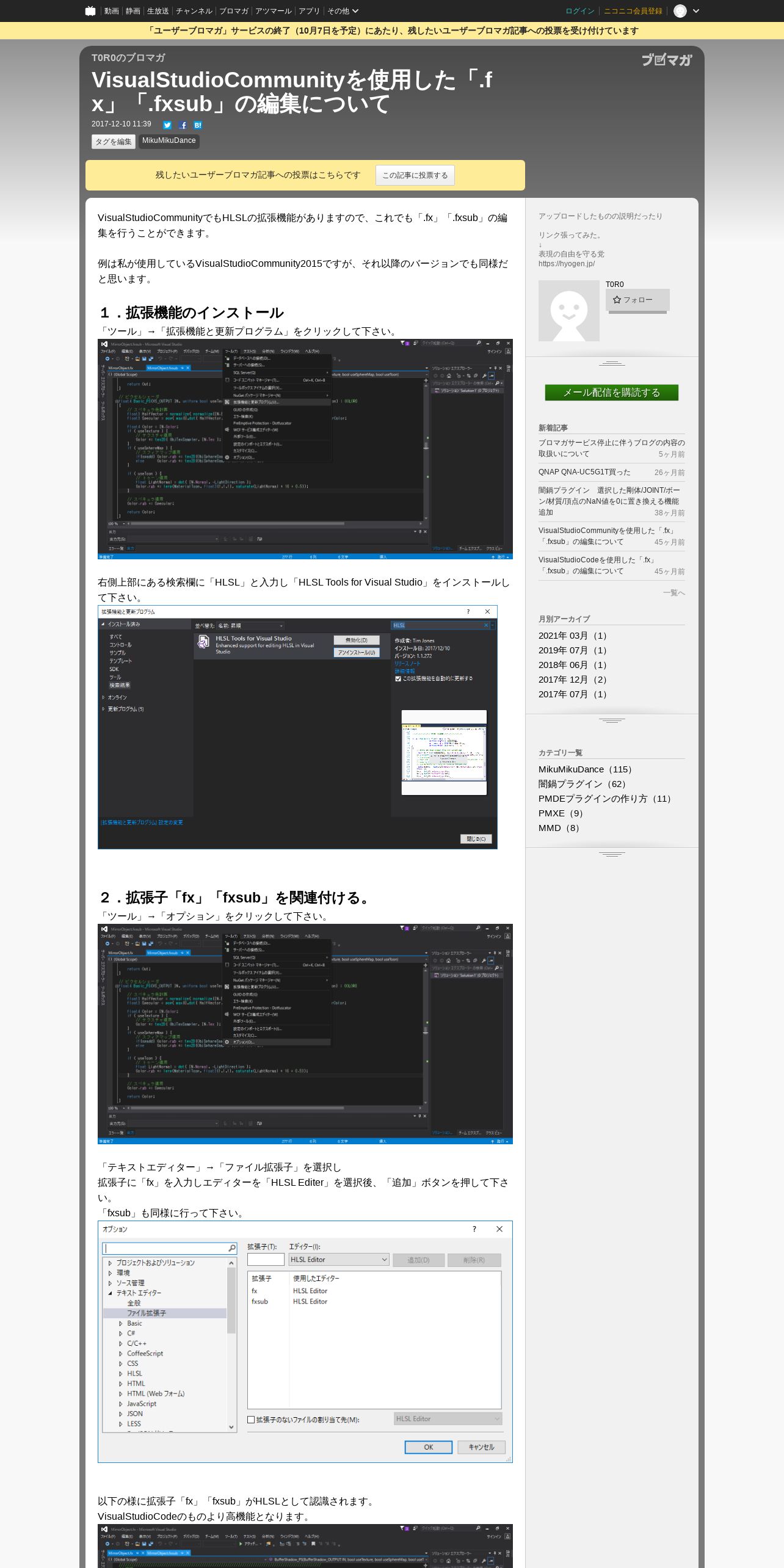Image resolution: width=784 pixels, height=1568 pixels.
Task: Click search magnifier icon in オプション dialog
Action: tap(232, 1248)
